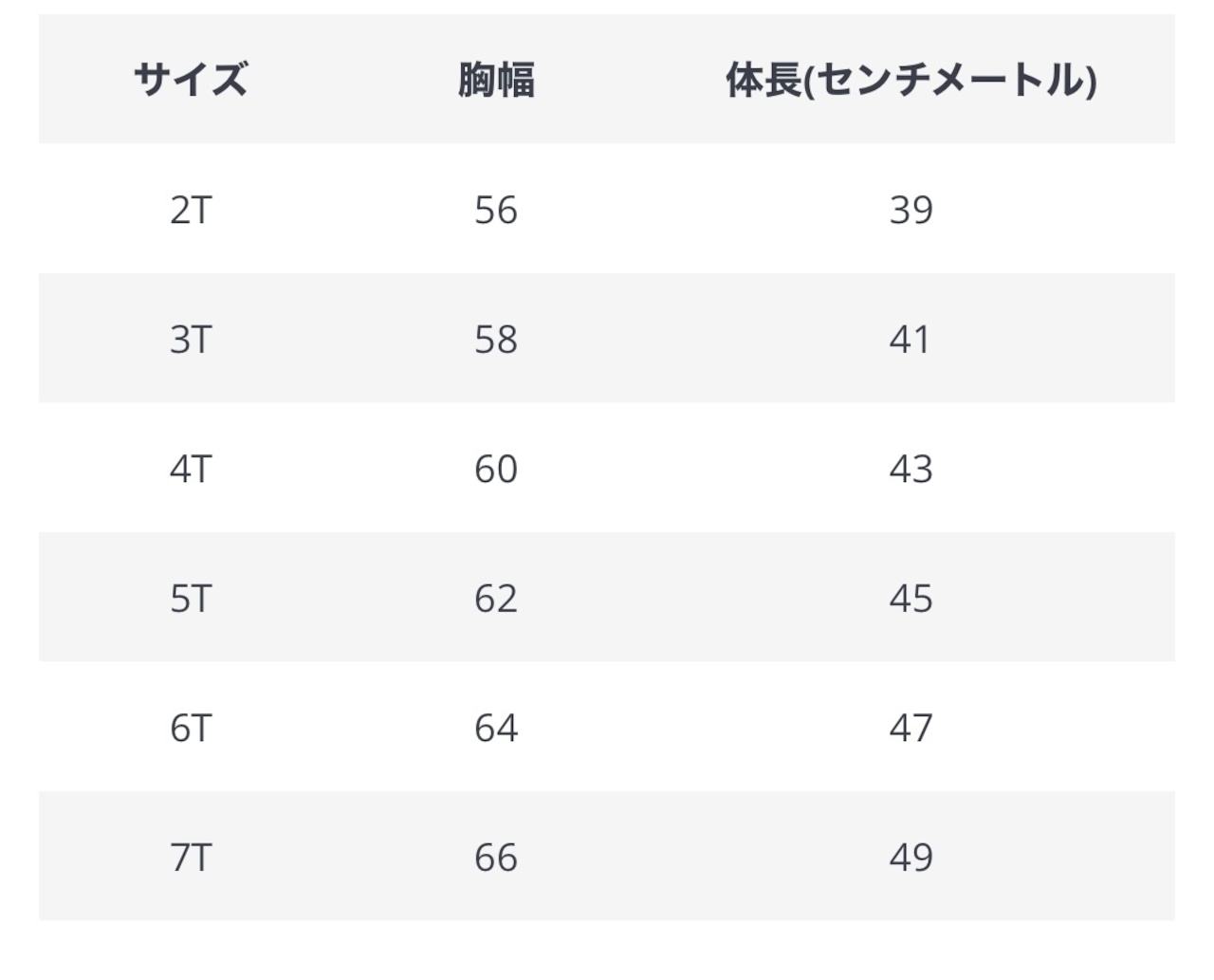The height and width of the screenshot is (980, 1214).
Task: Click chest width value 62
Action: [496, 599]
